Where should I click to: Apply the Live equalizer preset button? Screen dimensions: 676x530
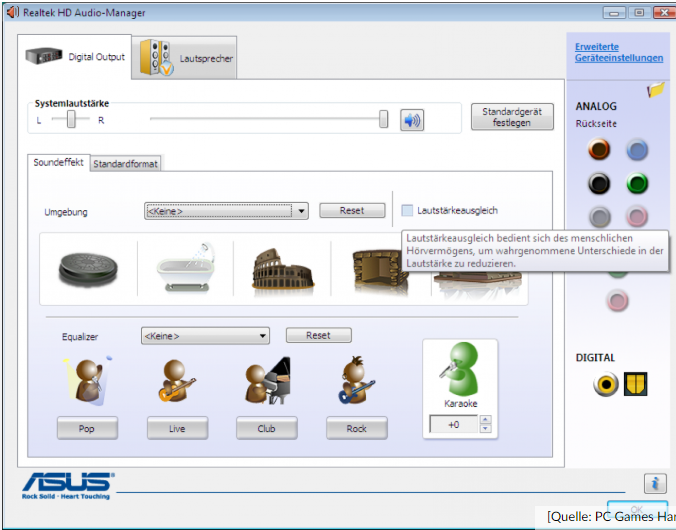(177, 428)
